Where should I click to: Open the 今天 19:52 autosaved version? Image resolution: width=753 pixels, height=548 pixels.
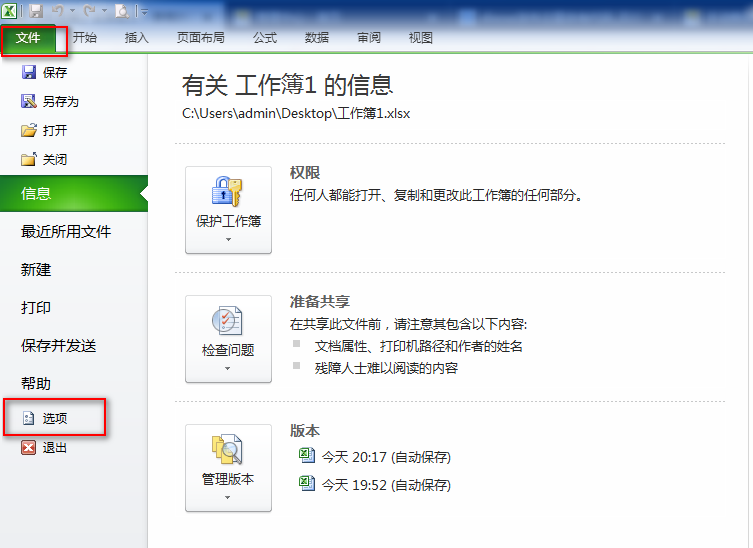point(375,484)
